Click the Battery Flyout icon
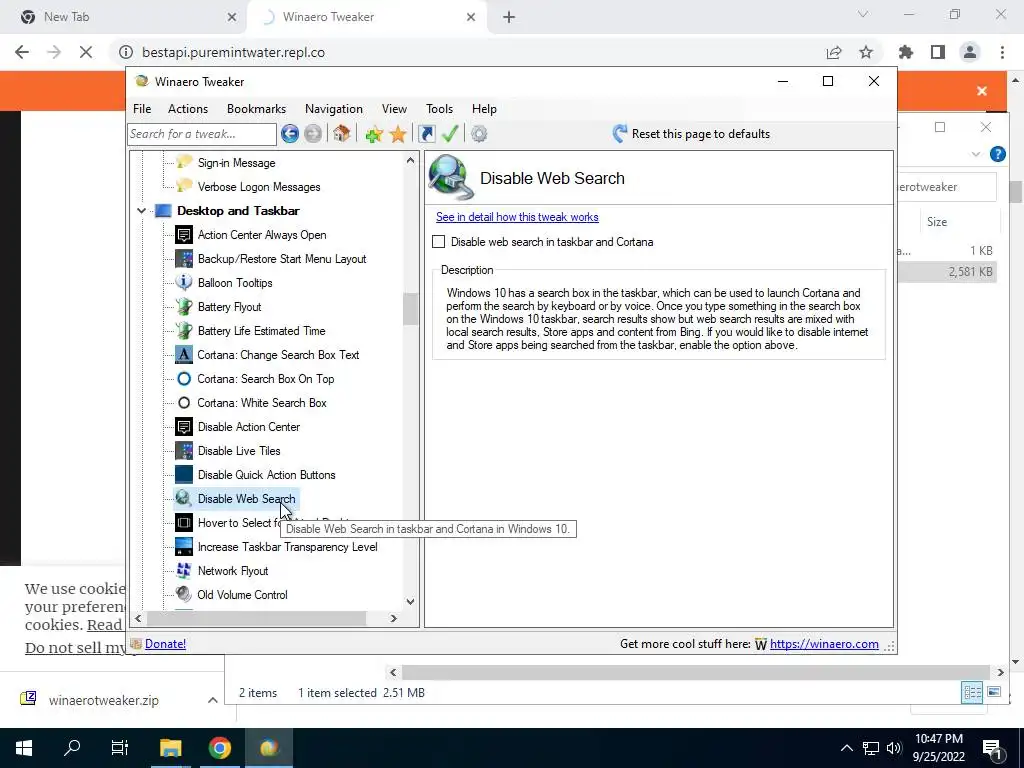1024x768 pixels. point(184,306)
